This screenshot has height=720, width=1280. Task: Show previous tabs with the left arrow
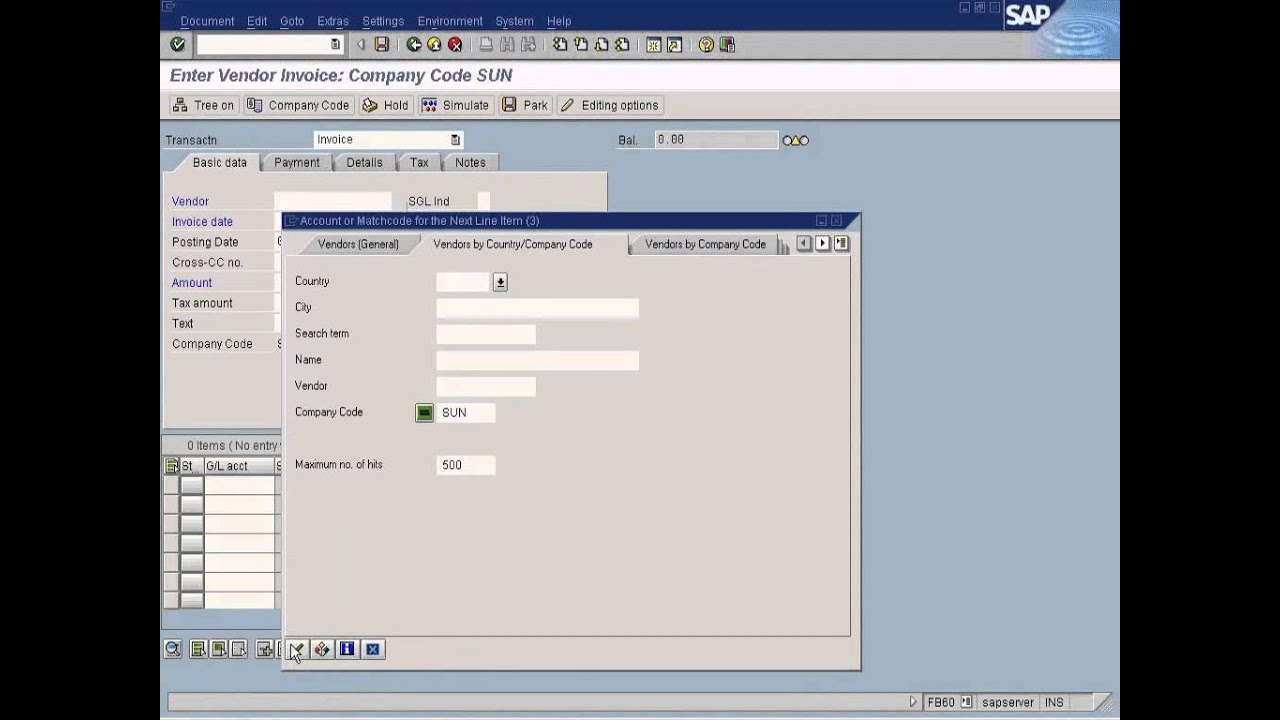[804, 244]
